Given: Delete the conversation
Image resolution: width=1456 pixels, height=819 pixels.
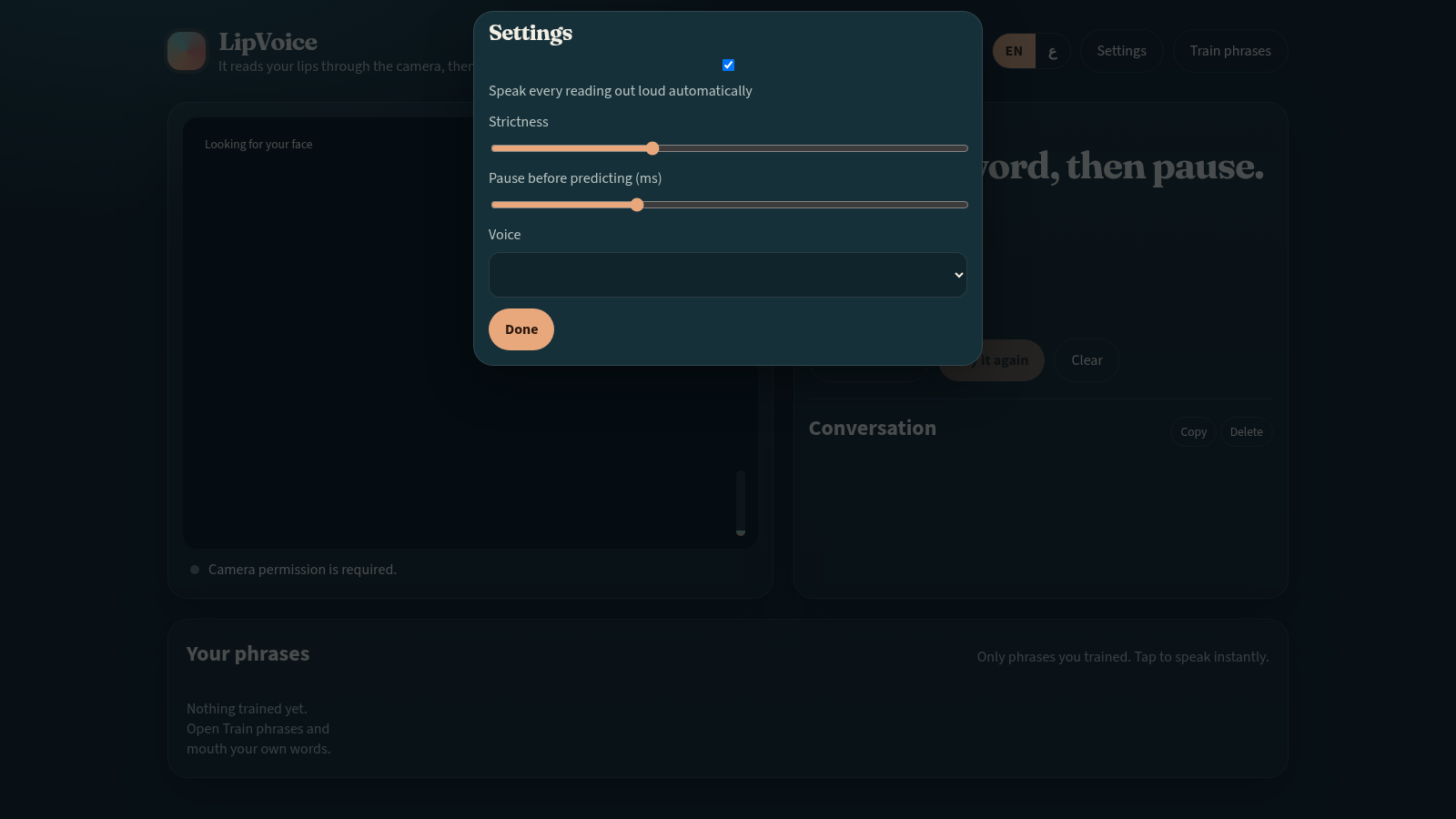Looking at the screenshot, I should coord(1246,432).
